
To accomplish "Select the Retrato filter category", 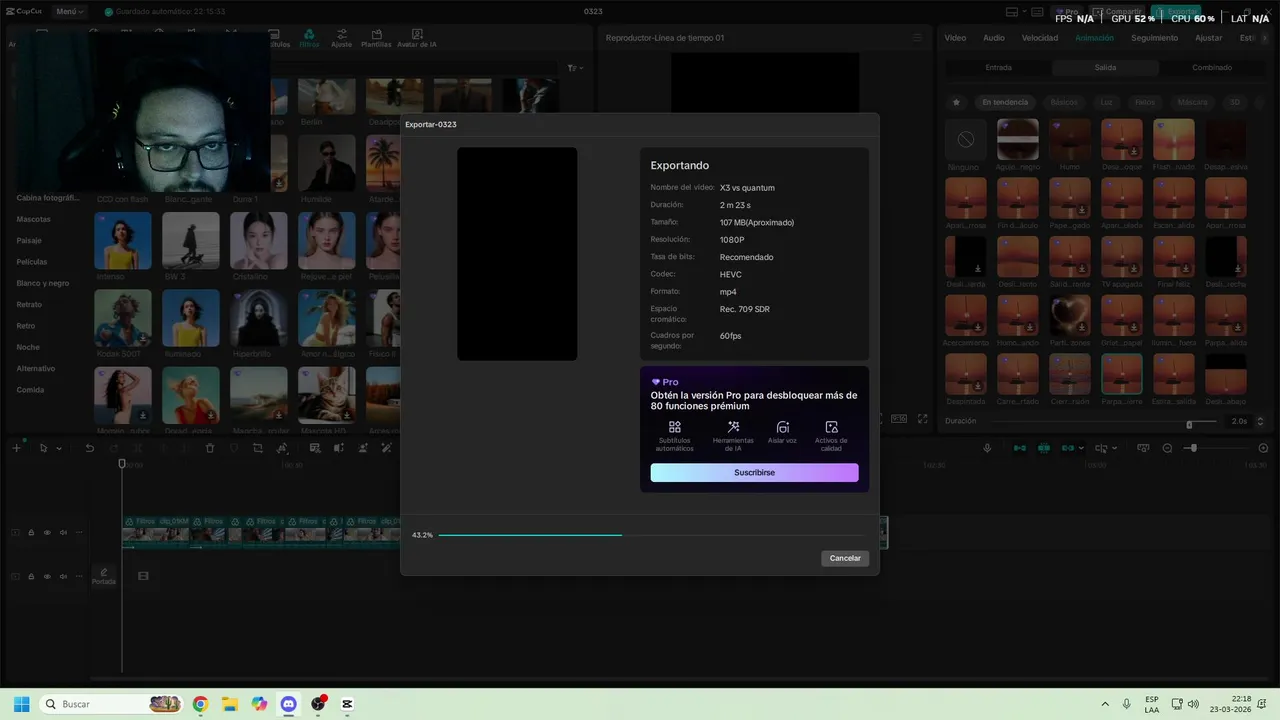I will tap(29, 304).
